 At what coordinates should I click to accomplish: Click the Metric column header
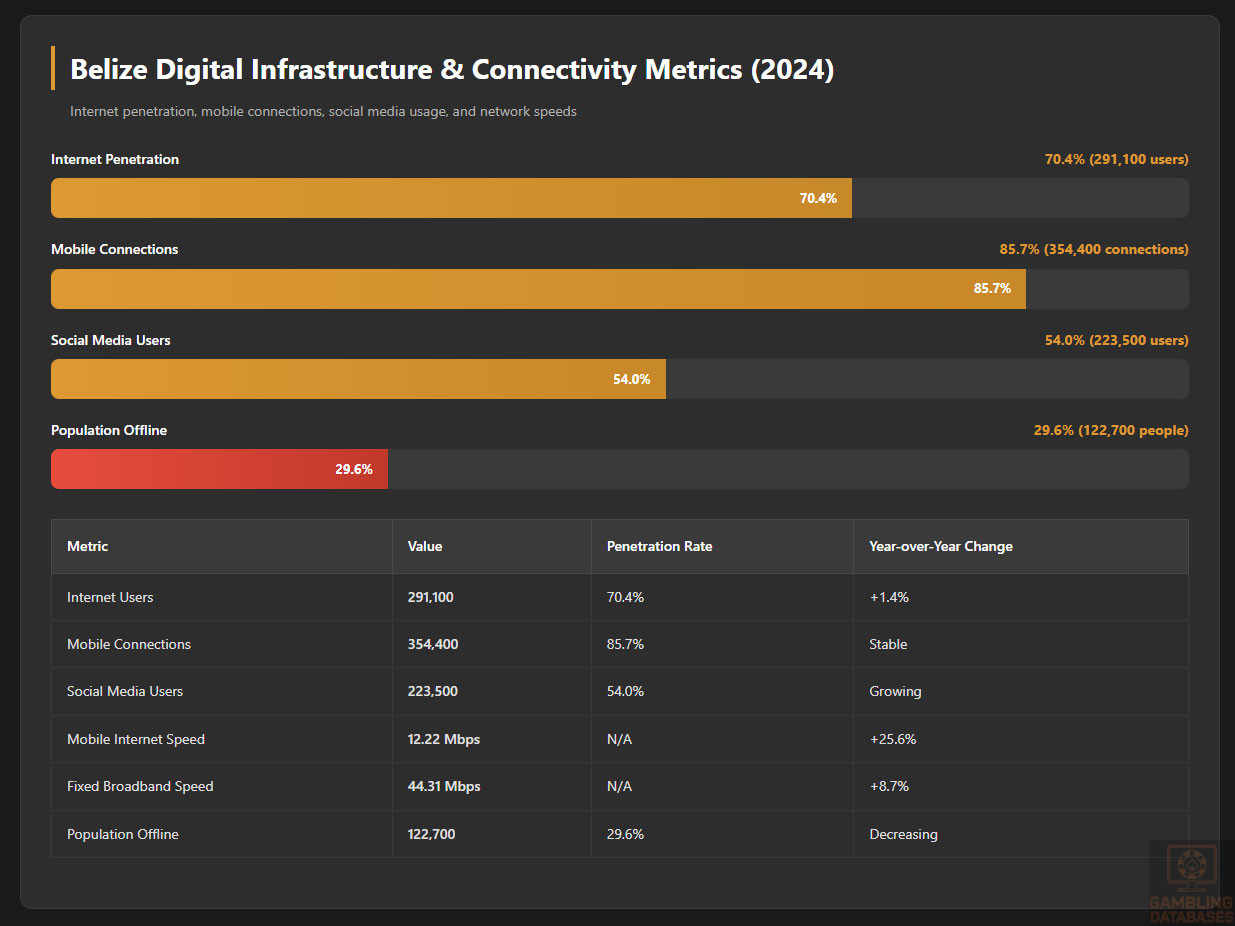[x=88, y=546]
